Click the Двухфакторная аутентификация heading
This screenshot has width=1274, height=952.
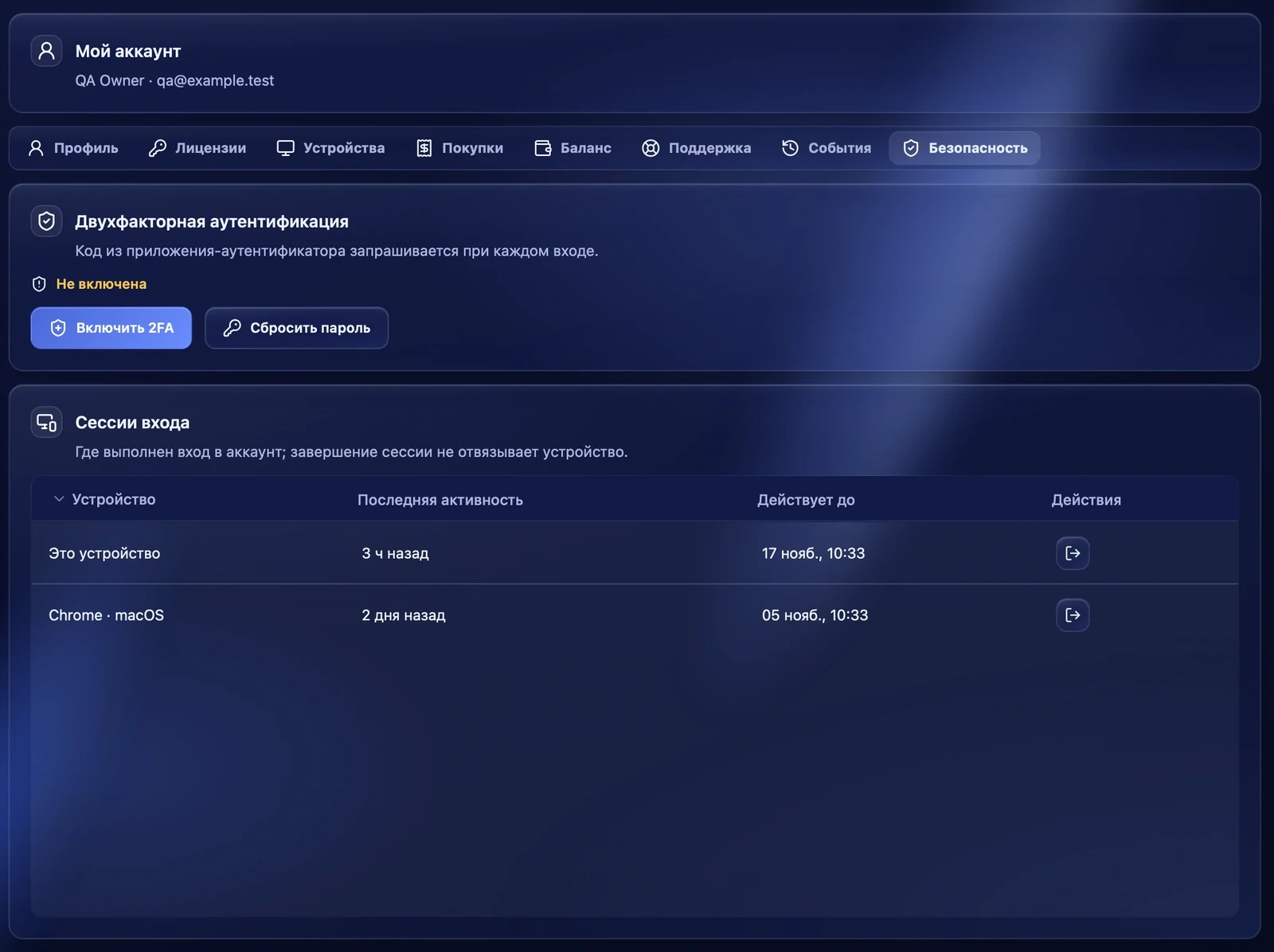pyautogui.click(x=212, y=221)
